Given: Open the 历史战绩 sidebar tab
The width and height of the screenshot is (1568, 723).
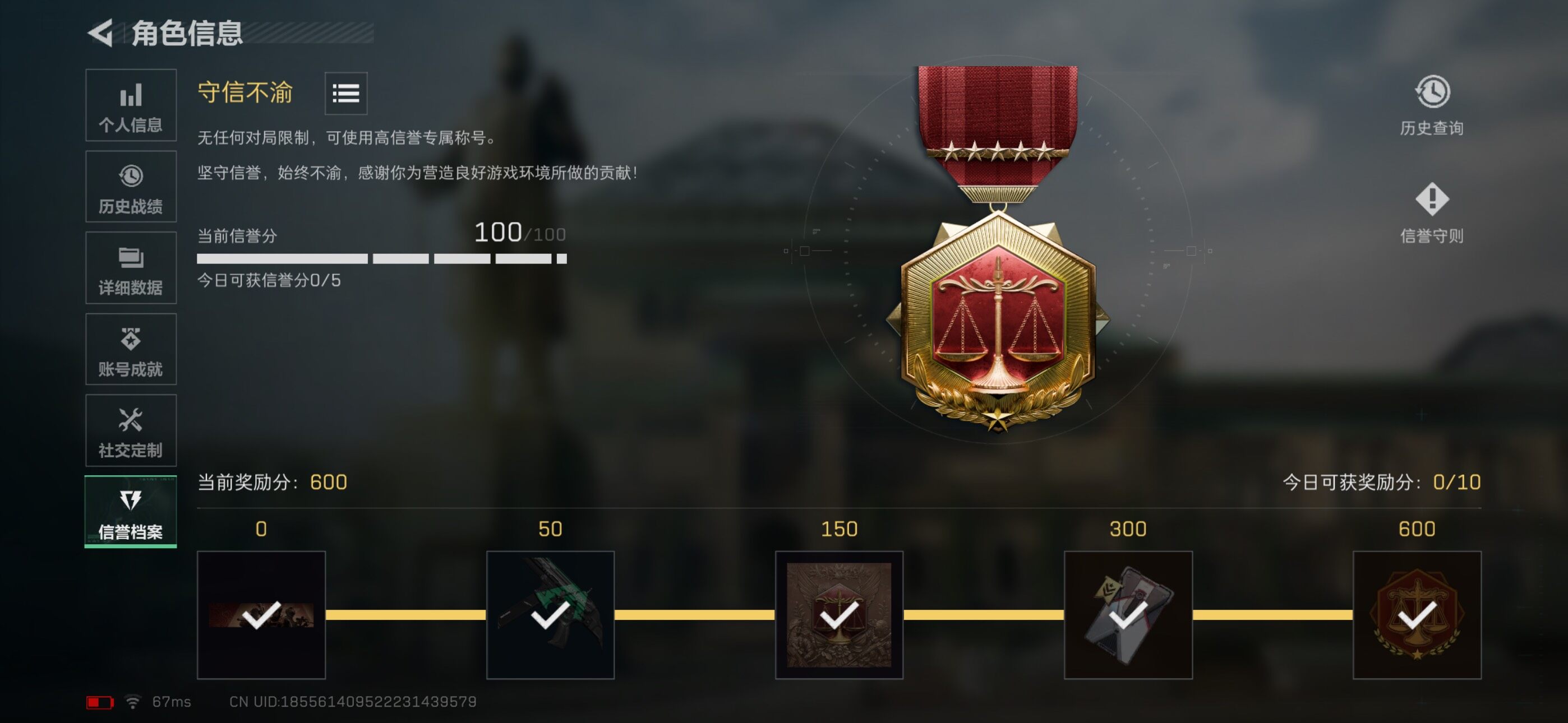Looking at the screenshot, I should 131,186.
